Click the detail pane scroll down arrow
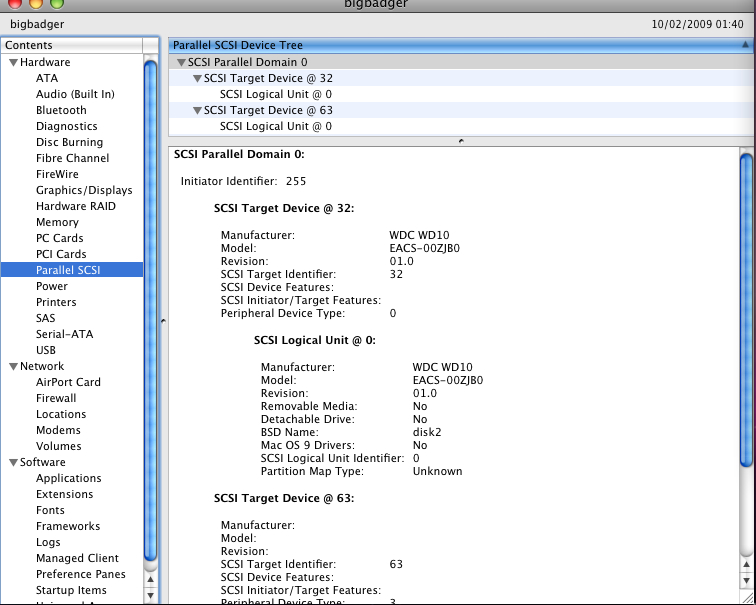Screen dimensions: 756x605 pos(746,580)
